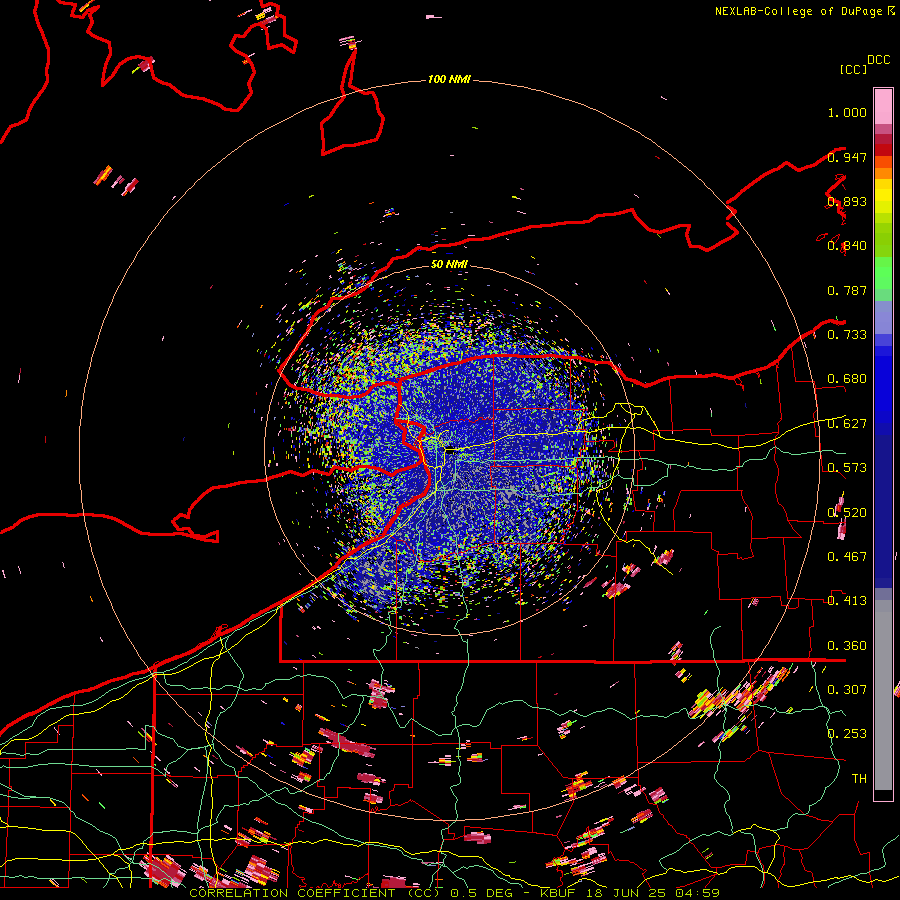The width and height of the screenshot is (900, 900).
Task: Click the pink top segment of color bar
Action: 883,106
